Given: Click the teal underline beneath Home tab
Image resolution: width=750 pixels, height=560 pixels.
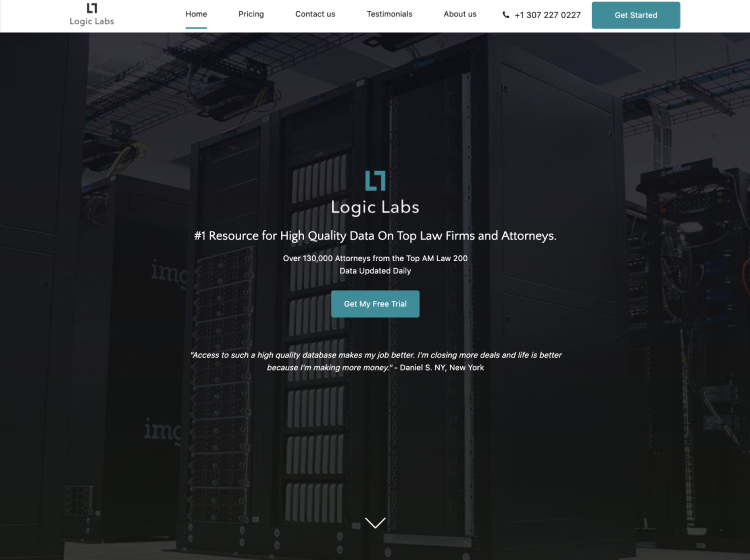Looking at the screenshot, I should (196, 28).
